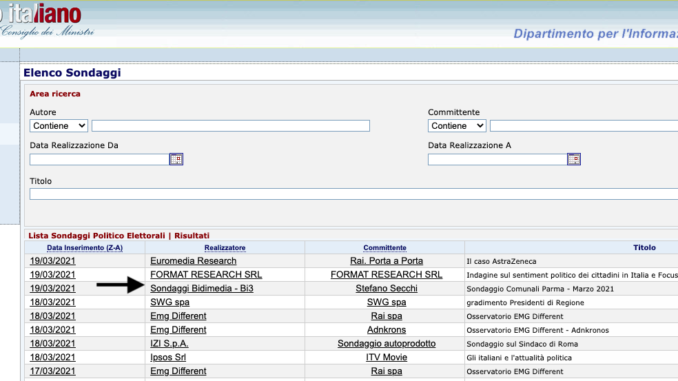This screenshot has height=381, width=678.
Task: Open the Ipsos Srl link
Action: (x=168, y=357)
